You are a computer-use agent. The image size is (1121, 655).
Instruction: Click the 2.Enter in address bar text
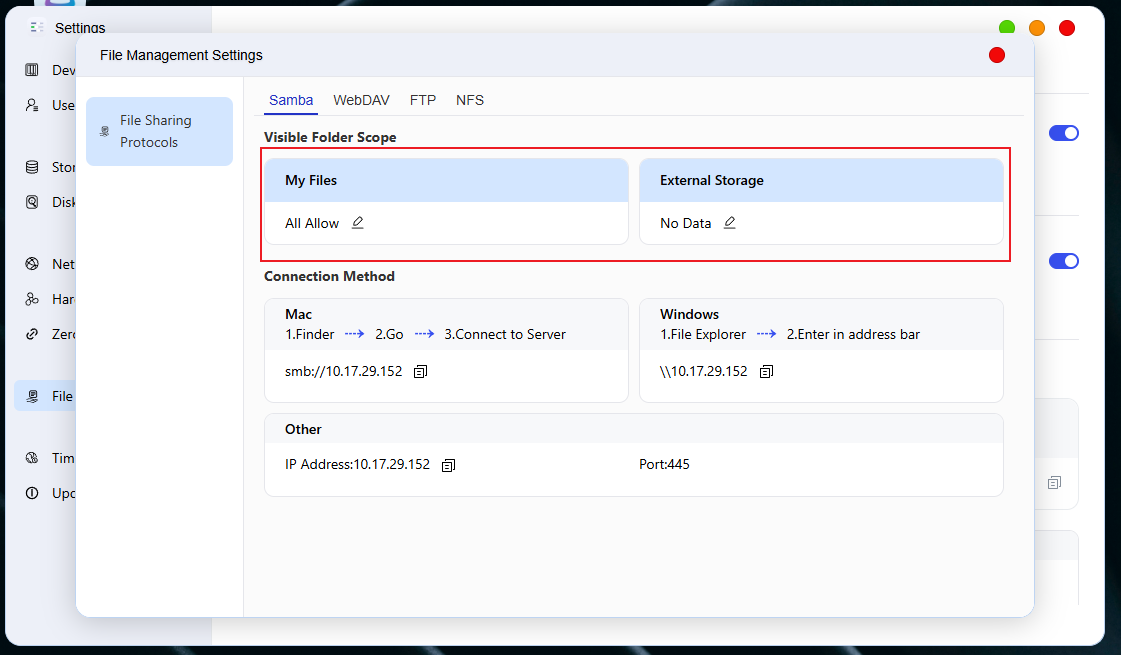pyautogui.click(x=853, y=335)
